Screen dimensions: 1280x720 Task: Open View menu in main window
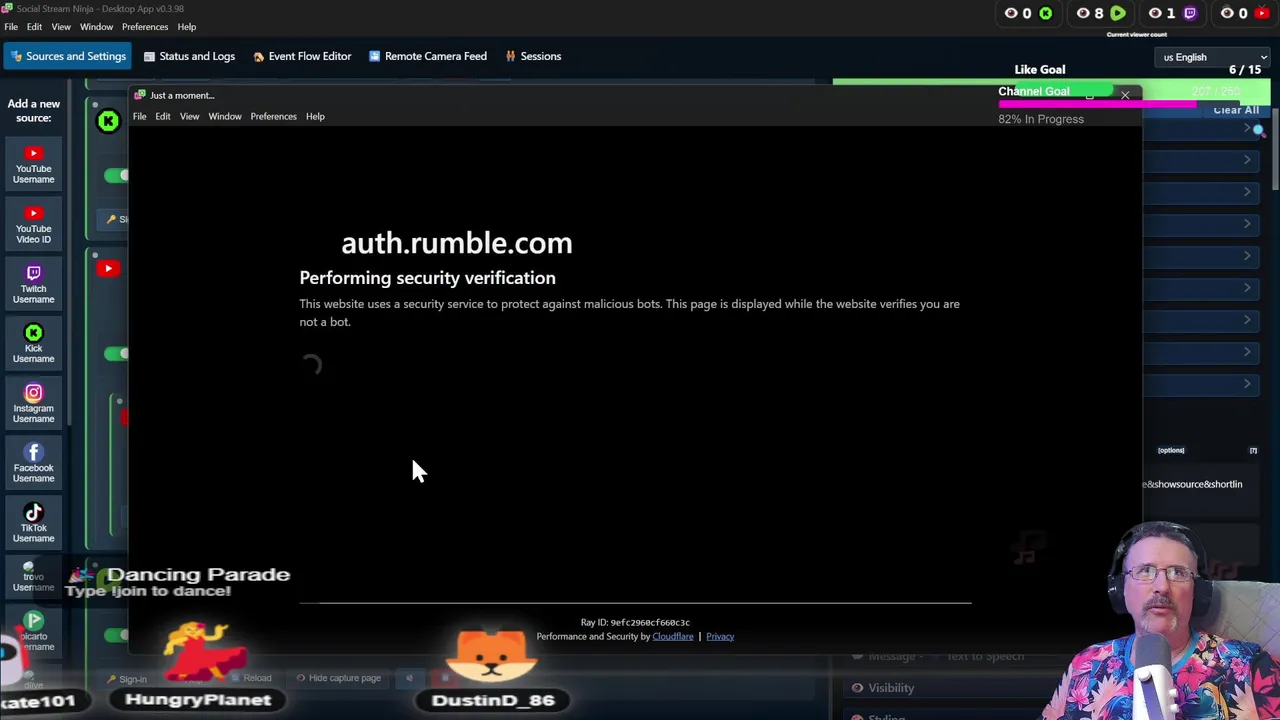(61, 27)
